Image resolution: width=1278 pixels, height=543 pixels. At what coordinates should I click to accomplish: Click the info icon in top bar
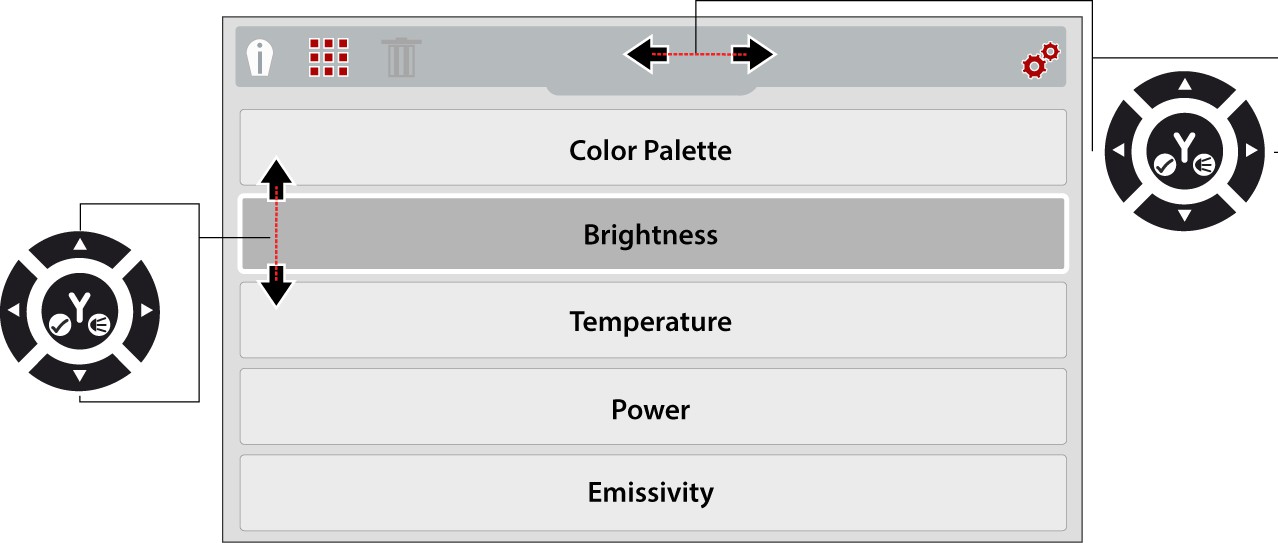coord(261,58)
